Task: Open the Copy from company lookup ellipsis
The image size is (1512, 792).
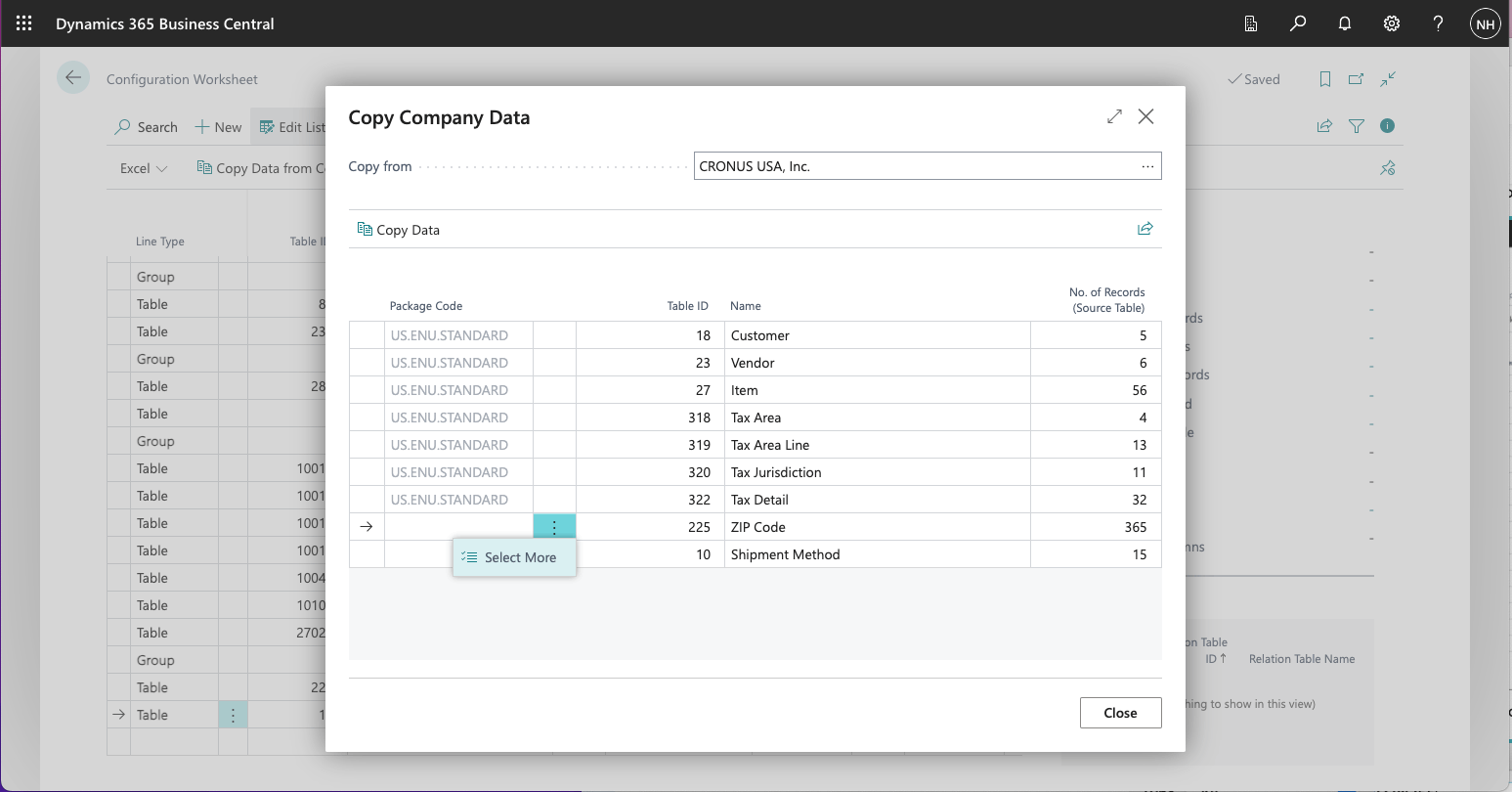Action: point(1147,166)
